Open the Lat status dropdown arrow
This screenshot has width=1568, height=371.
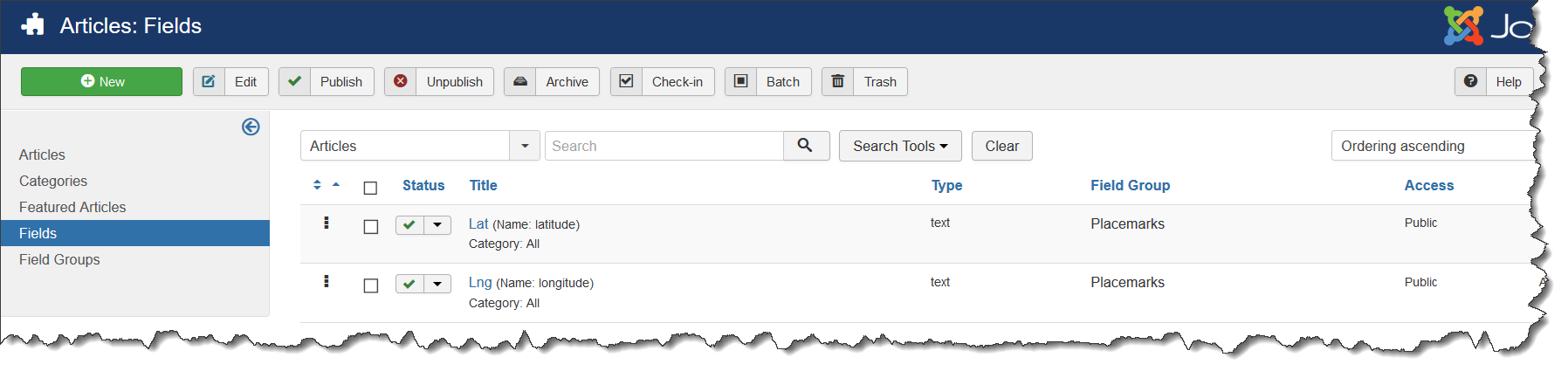[437, 225]
